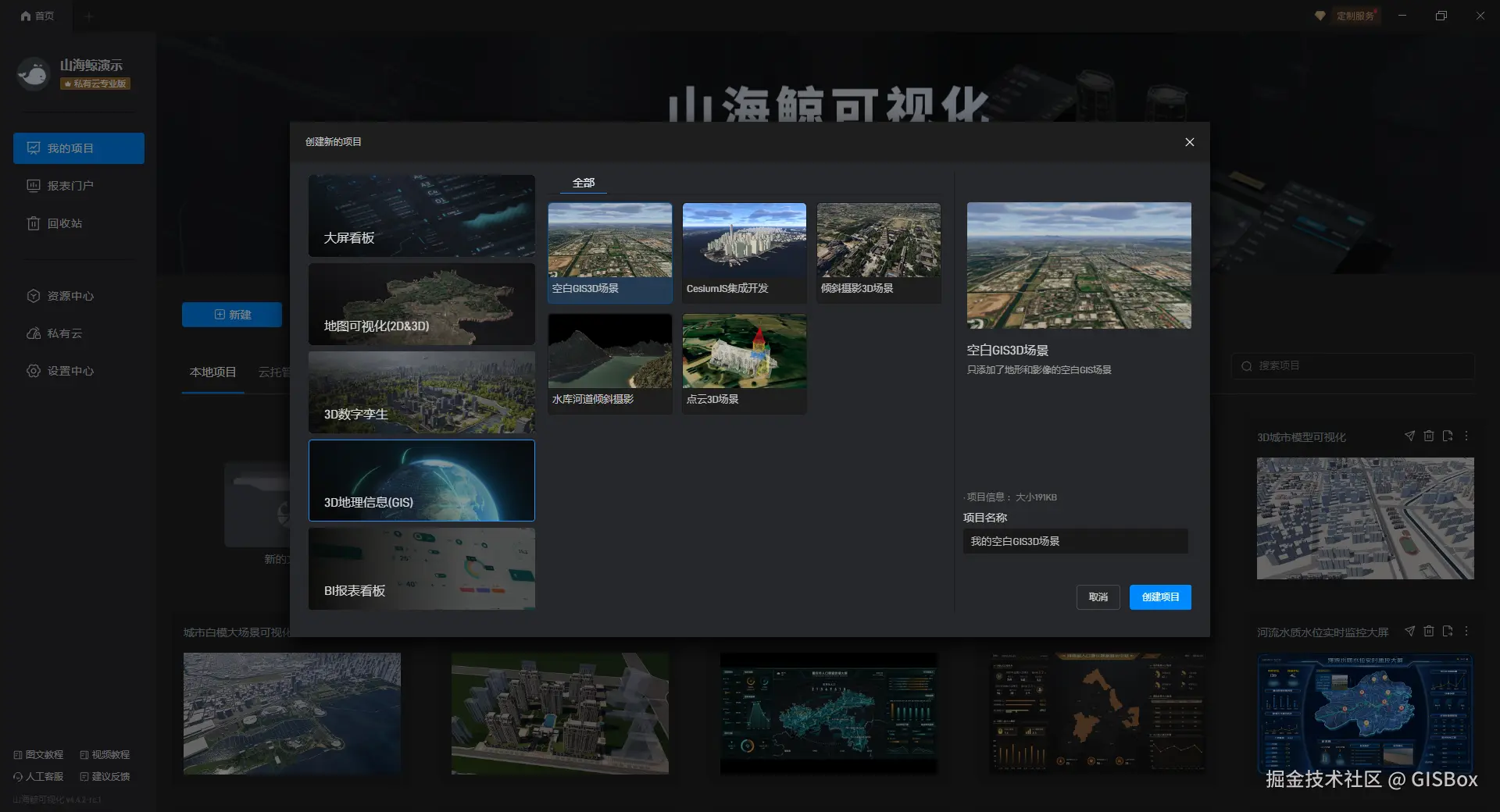Click the 资源中心 sidebar icon
The image size is (1500, 812).
(x=34, y=296)
